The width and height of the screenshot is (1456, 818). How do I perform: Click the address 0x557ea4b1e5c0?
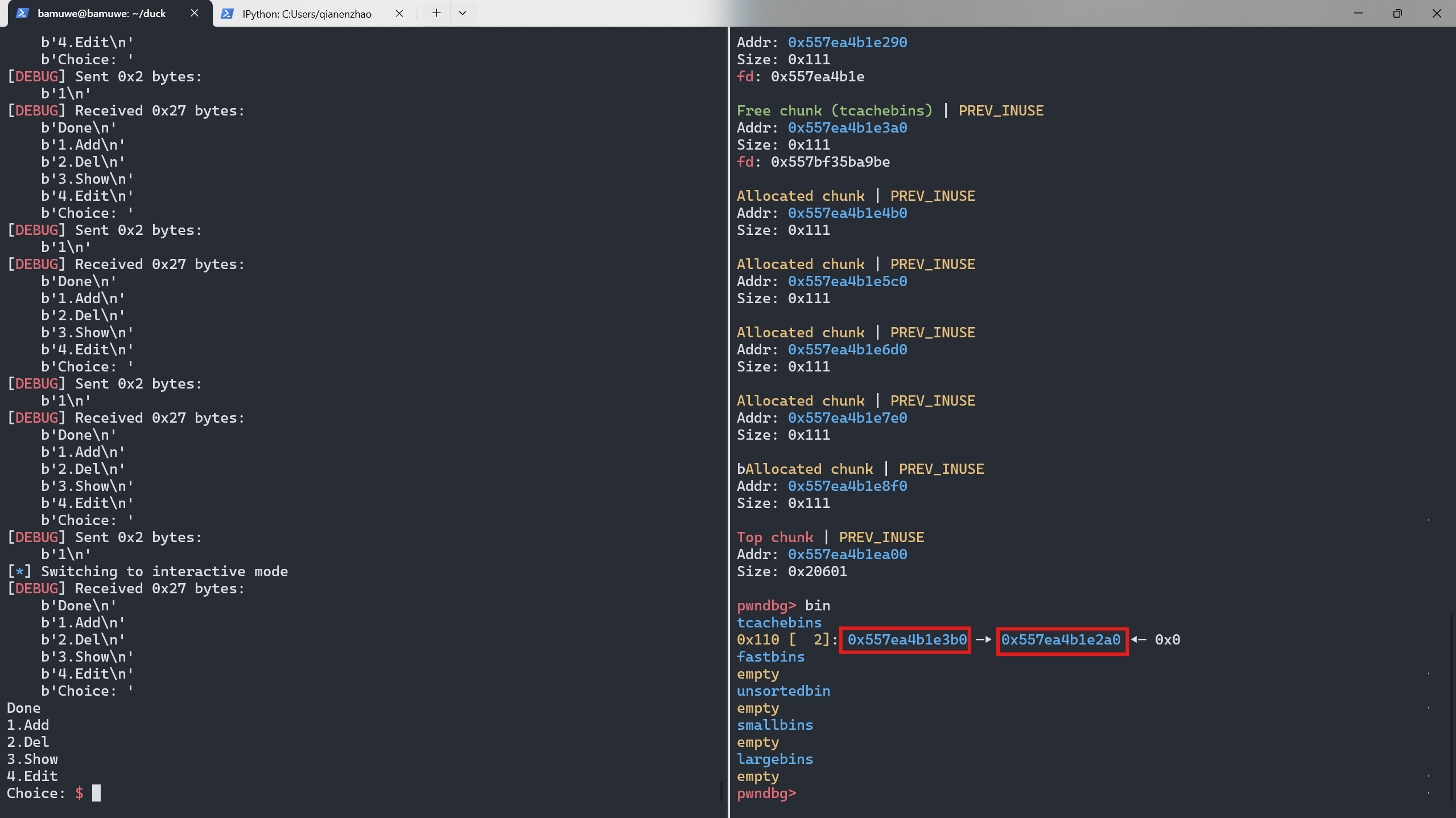coord(847,281)
